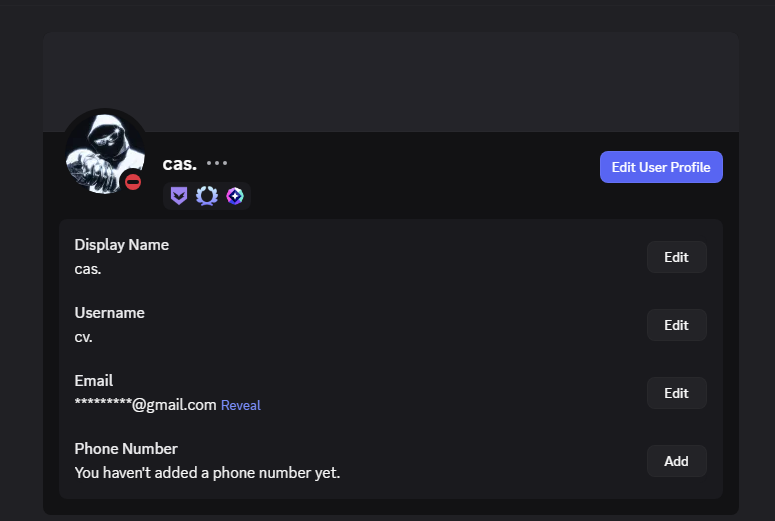
Task: Click the Display Name label
Action: 122,245
